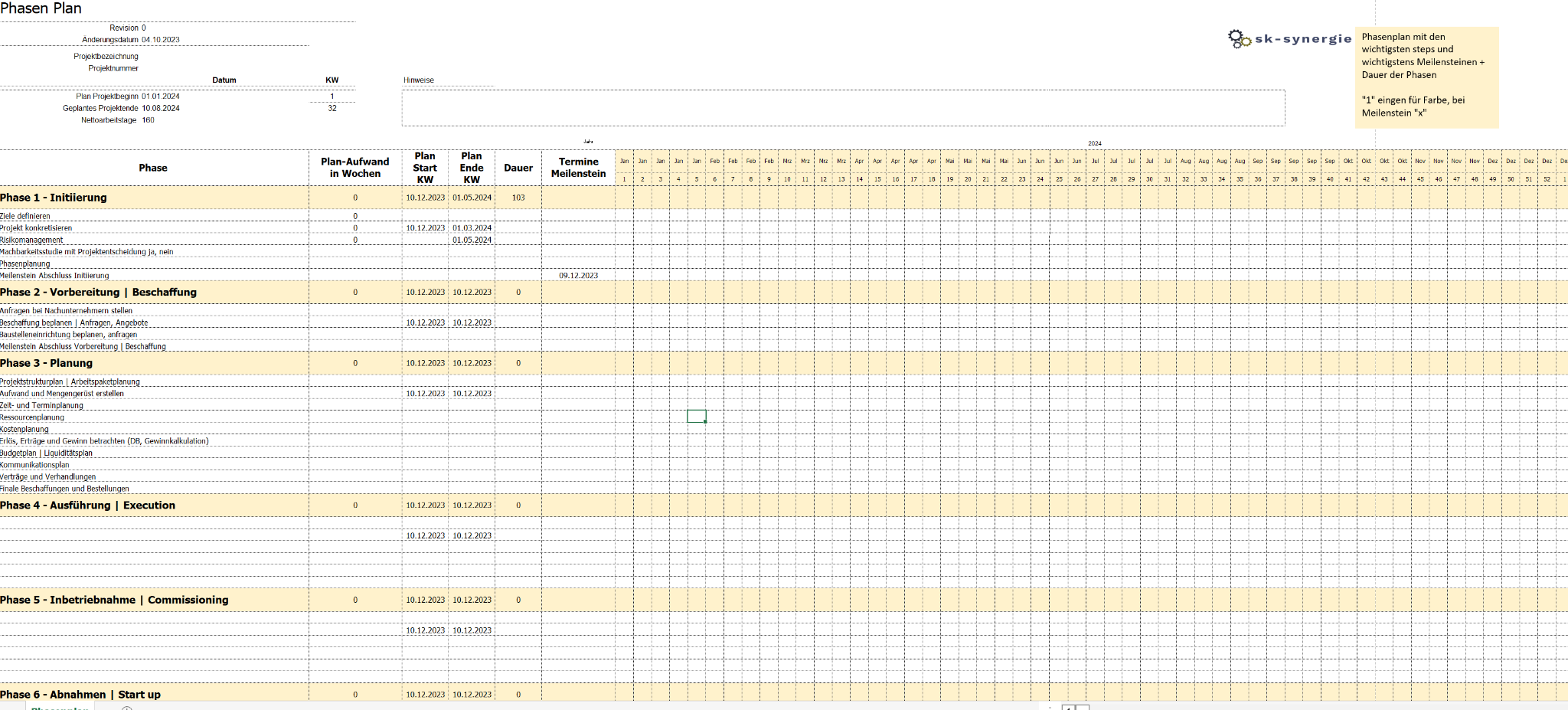Select "Baustelleneinrichtung beplanen, anfragen" row
1568x710 pixels.
[69, 335]
